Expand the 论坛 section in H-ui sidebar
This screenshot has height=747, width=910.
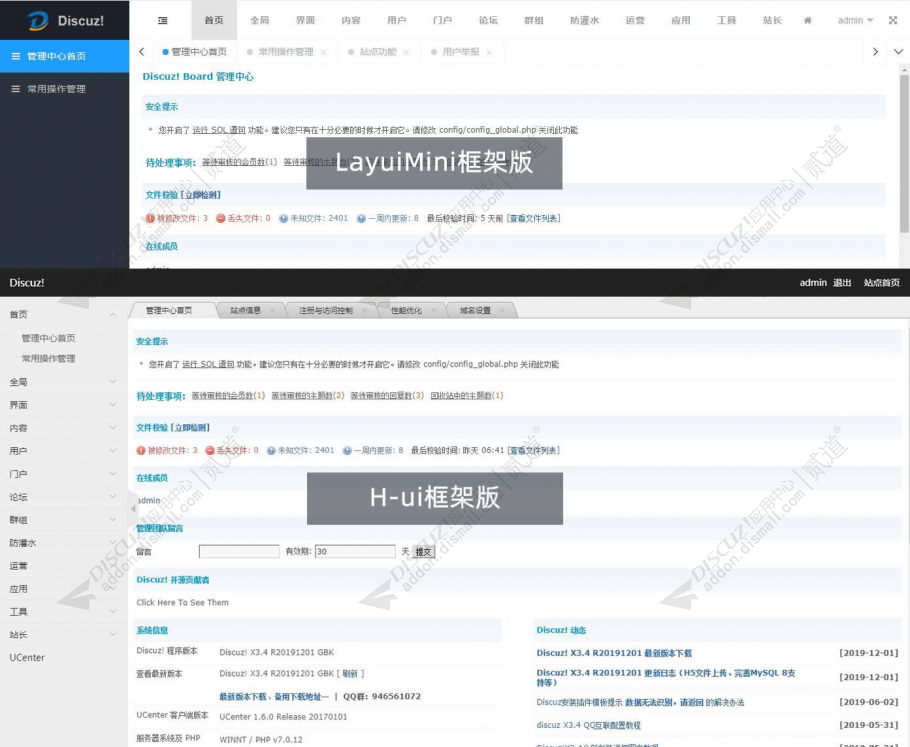[113, 497]
